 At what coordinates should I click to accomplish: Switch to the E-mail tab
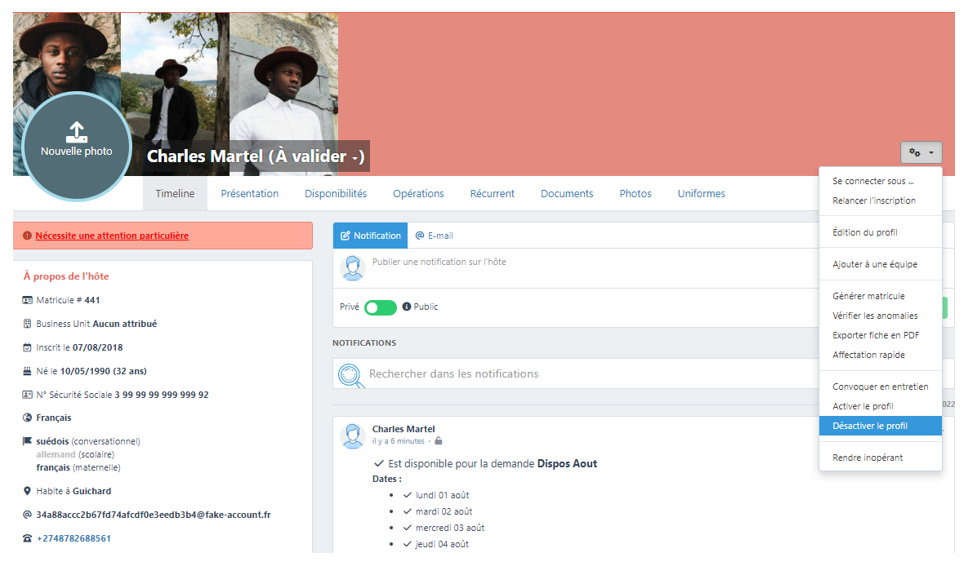(434, 236)
